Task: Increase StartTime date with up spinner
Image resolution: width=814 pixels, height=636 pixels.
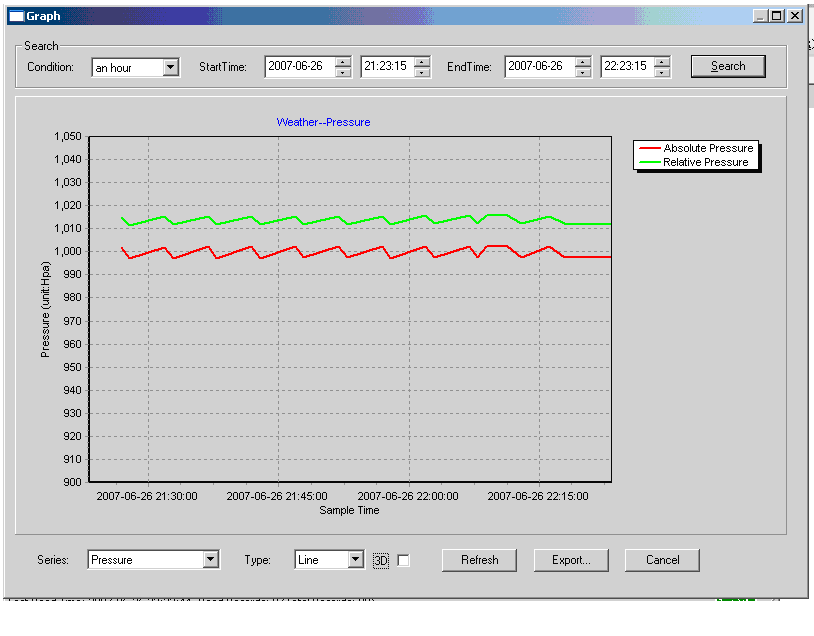Action: 343,62
